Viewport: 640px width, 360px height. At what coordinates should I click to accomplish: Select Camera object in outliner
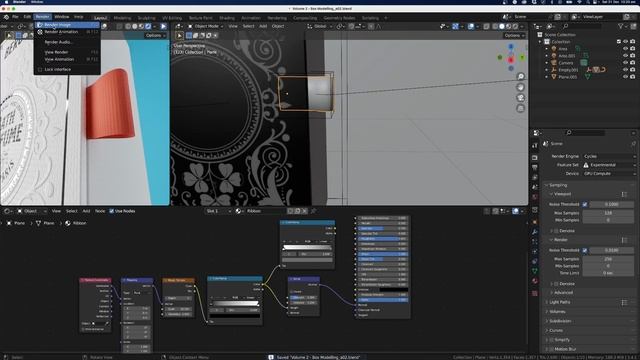[x=566, y=63]
